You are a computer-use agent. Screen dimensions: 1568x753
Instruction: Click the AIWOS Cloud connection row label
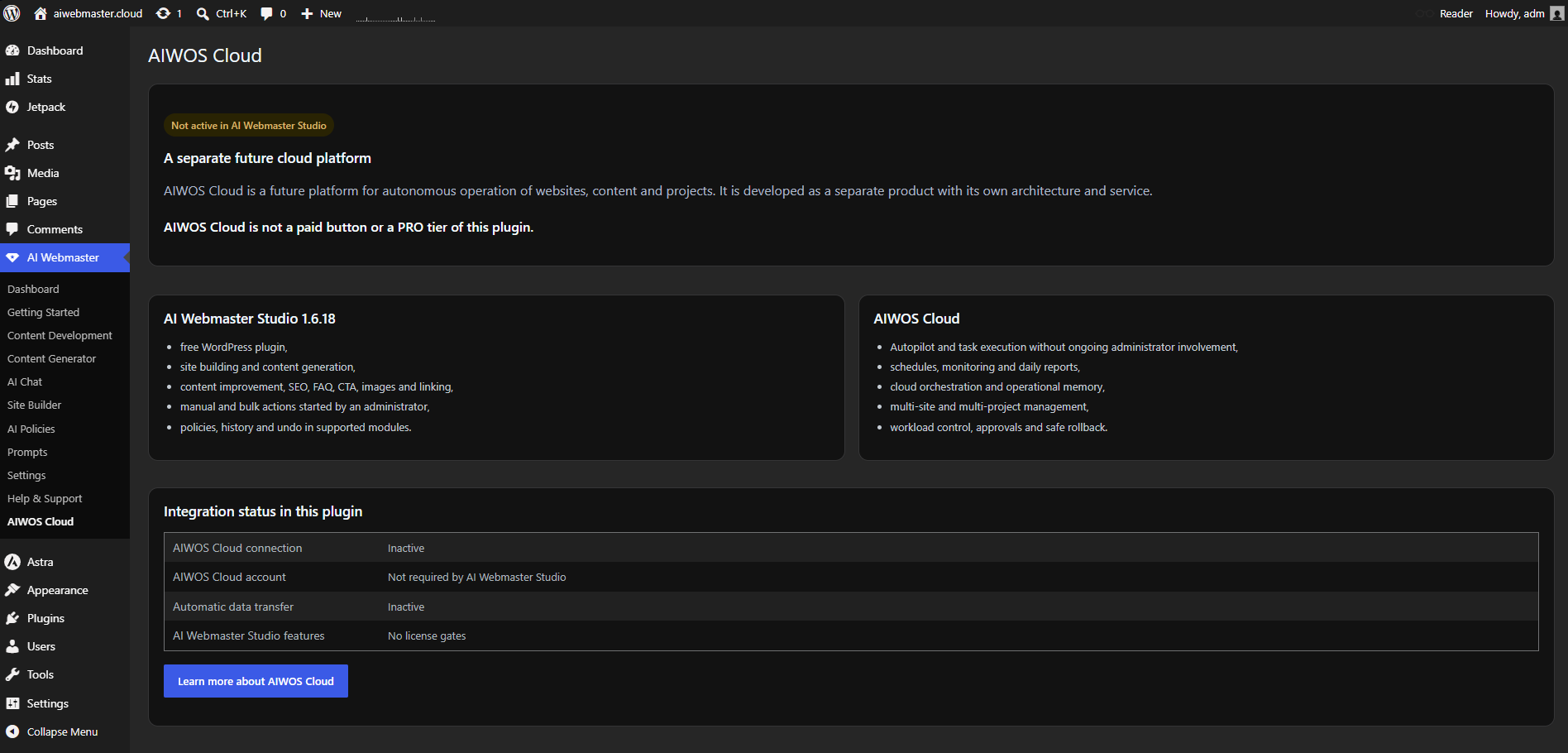click(x=237, y=548)
